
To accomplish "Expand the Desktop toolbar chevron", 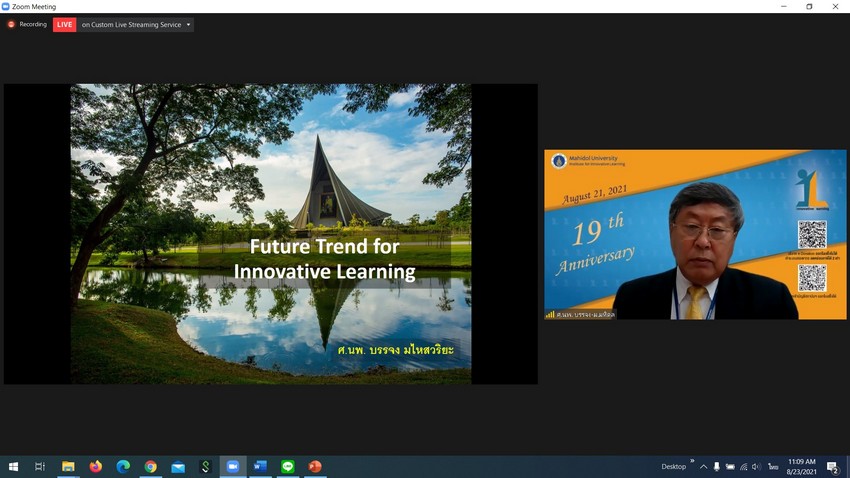I will pyautogui.click(x=692, y=462).
